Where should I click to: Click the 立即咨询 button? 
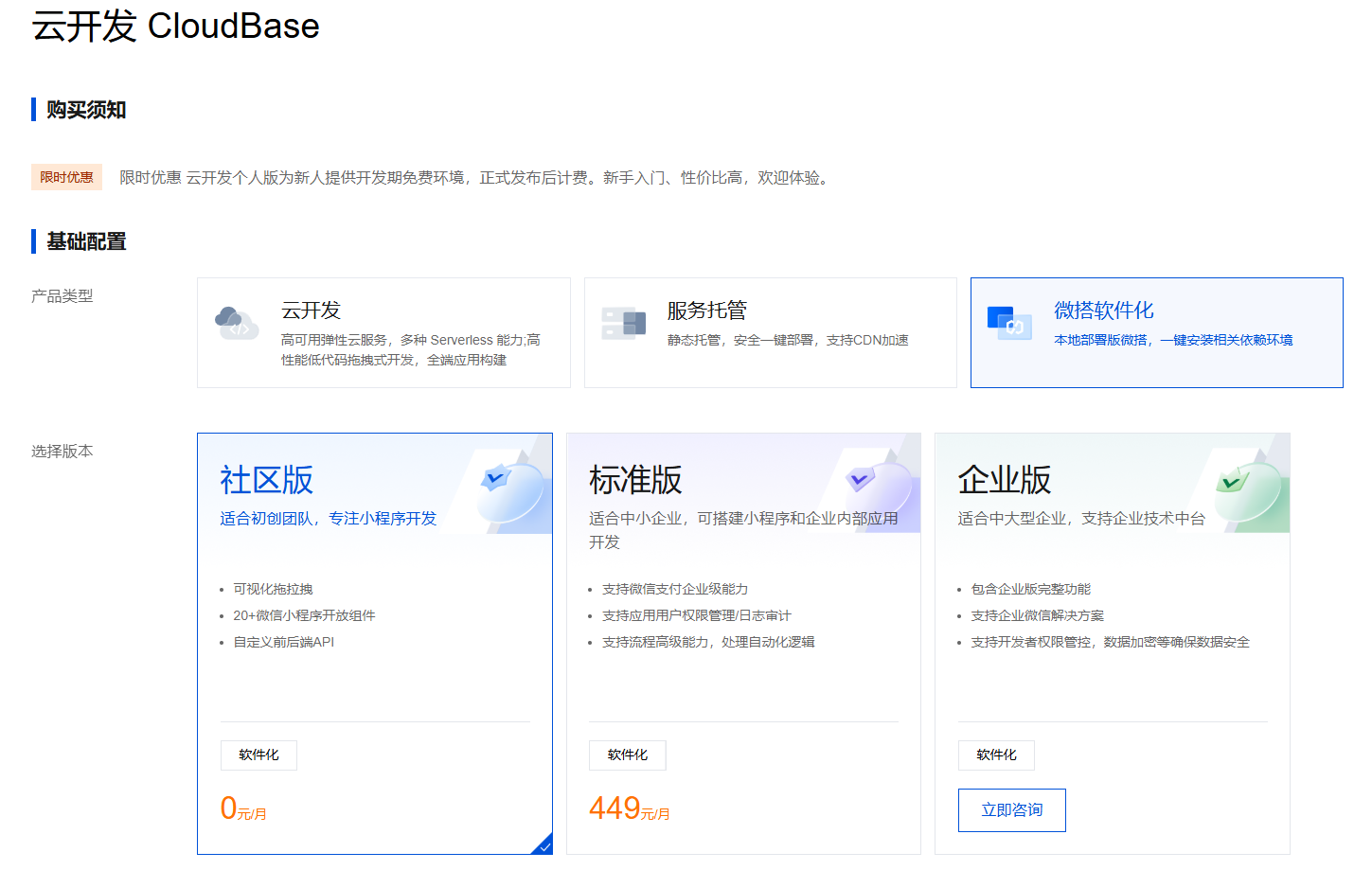(1012, 810)
